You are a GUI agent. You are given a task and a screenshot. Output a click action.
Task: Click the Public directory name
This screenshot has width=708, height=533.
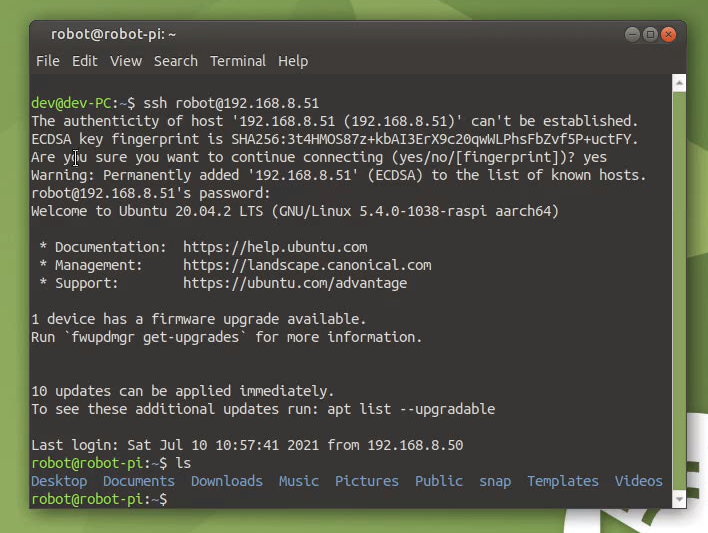click(x=439, y=481)
